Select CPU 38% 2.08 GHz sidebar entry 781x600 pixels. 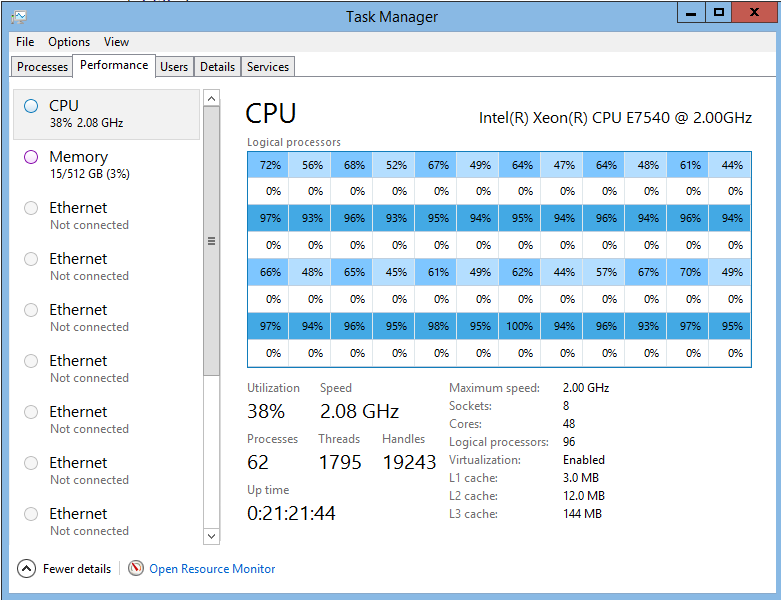pos(106,114)
